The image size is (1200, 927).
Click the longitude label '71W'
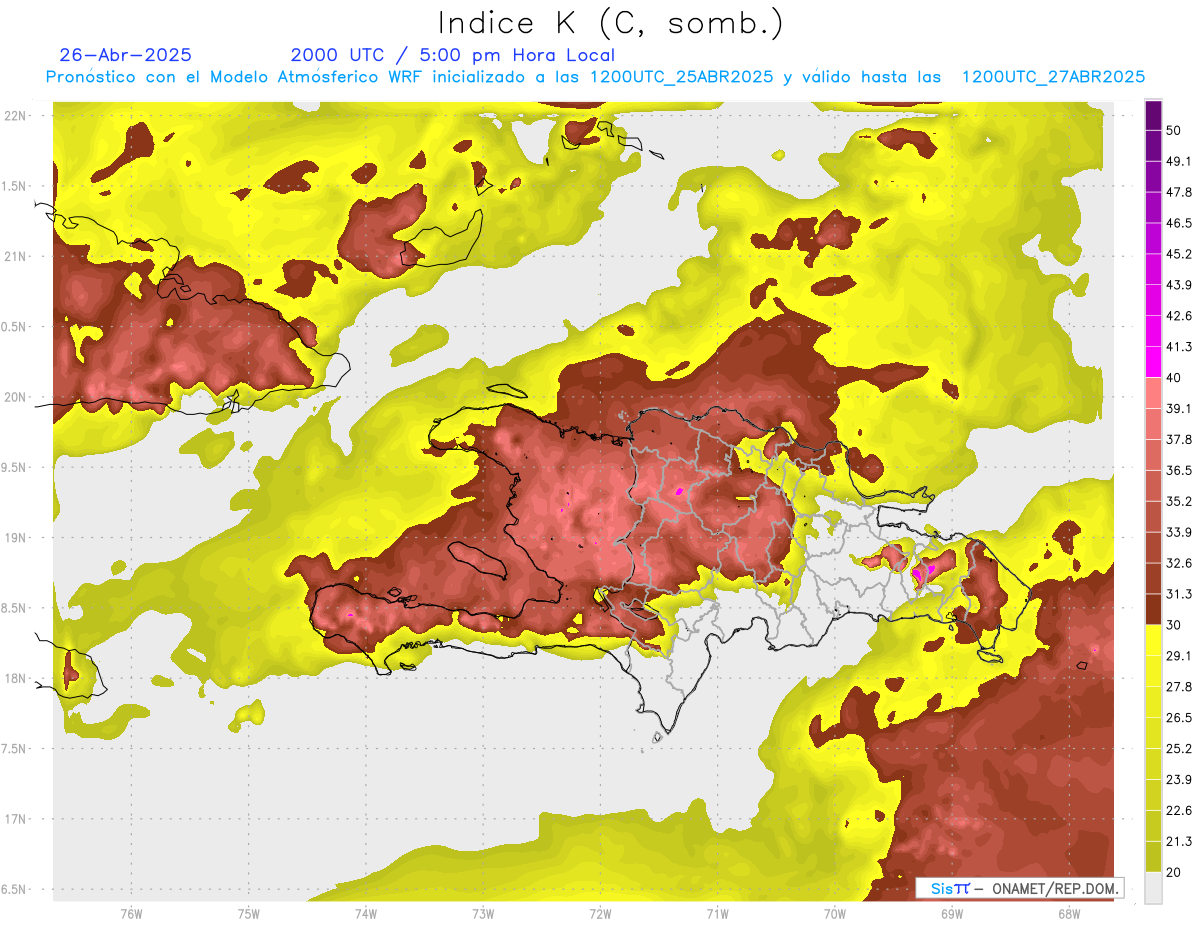(x=717, y=914)
